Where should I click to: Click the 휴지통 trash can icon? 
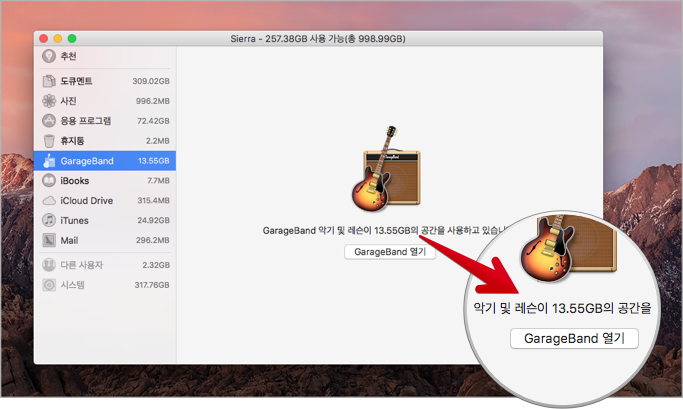coord(49,141)
